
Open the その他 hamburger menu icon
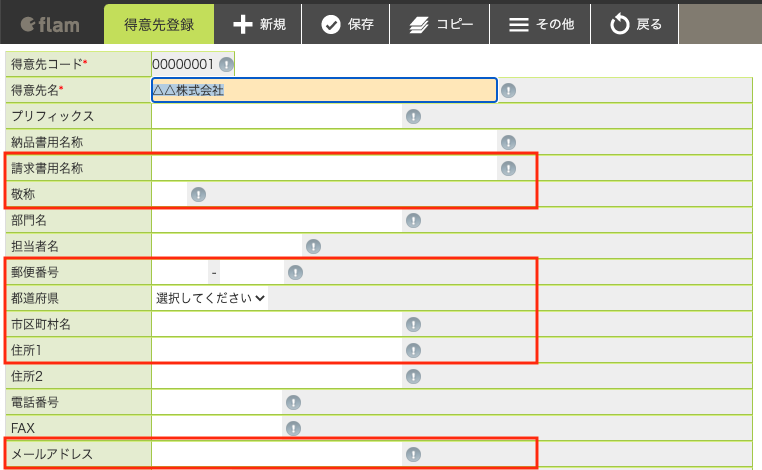click(x=519, y=24)
